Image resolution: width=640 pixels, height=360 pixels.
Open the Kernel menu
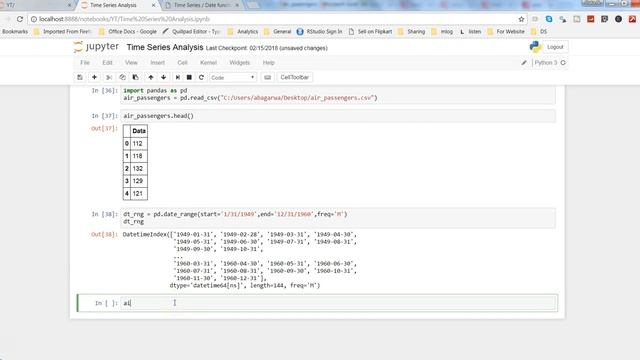tap(208, 63)
